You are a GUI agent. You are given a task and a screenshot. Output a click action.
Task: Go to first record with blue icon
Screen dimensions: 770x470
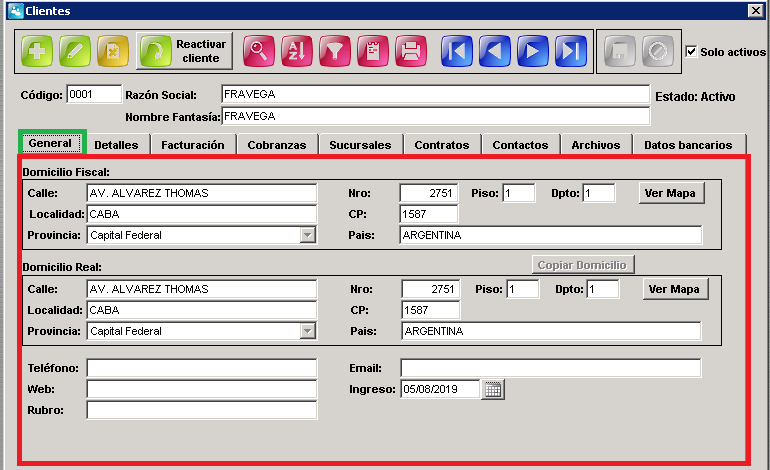point(457,51)
